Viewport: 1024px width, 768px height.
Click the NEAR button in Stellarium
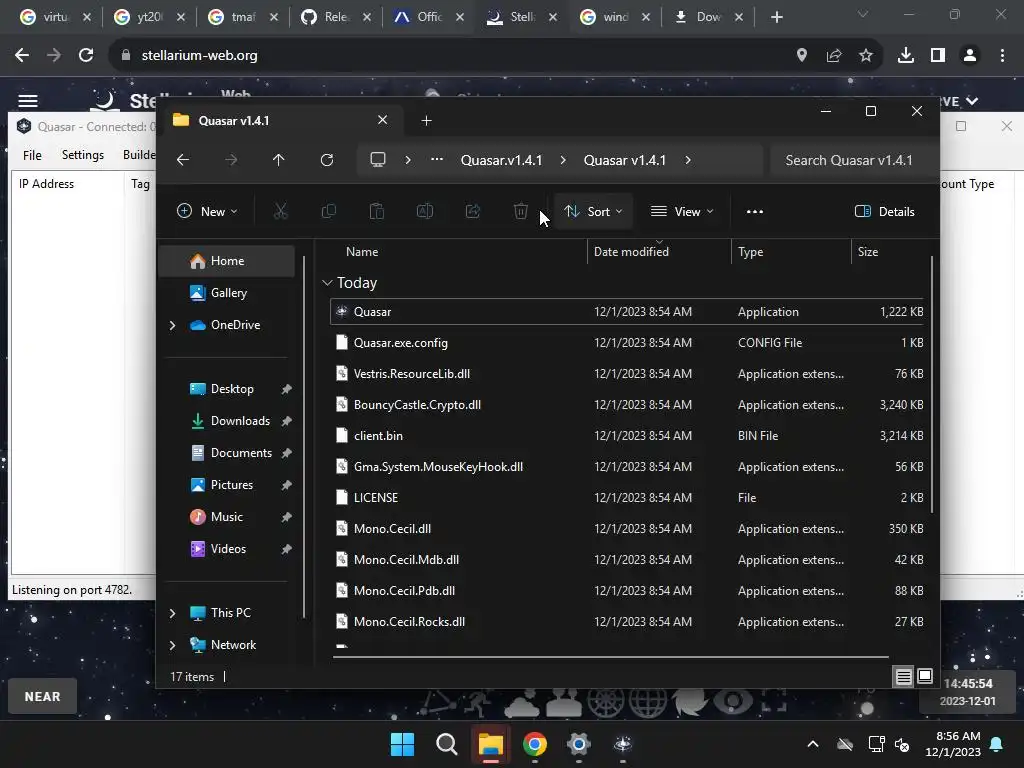(42, 696)
